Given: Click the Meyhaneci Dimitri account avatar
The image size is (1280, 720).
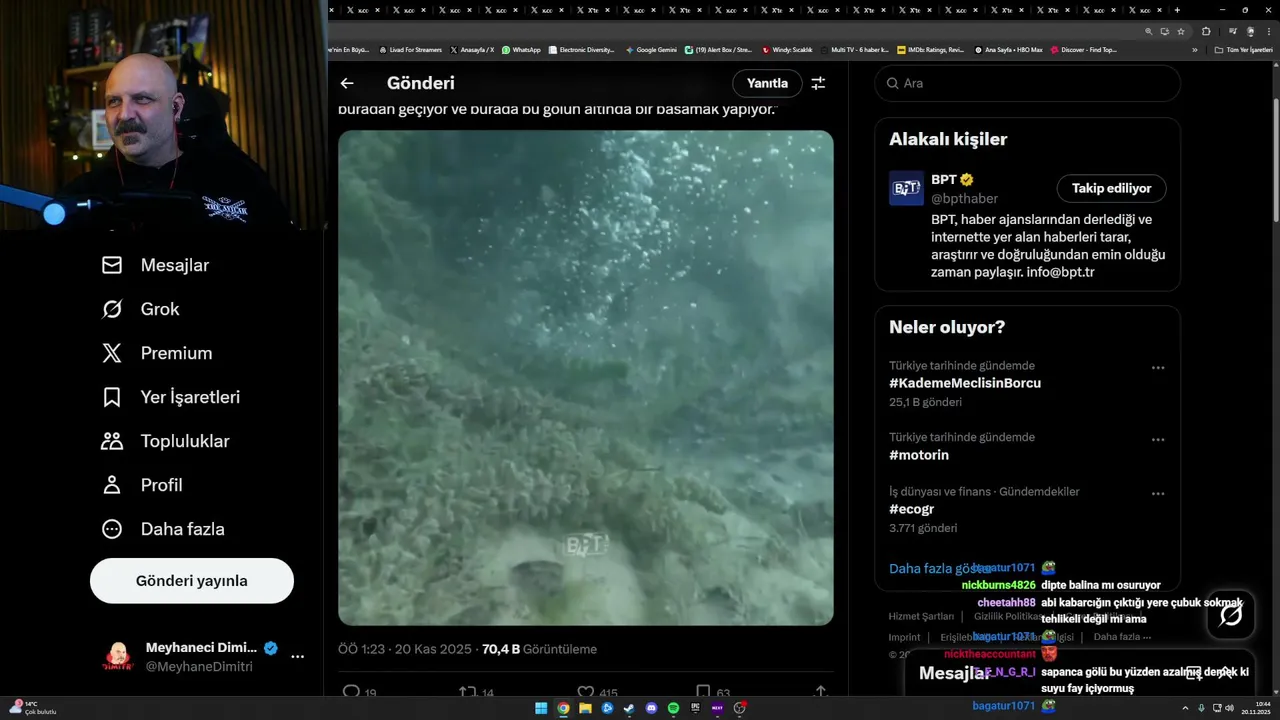Looking at the screenshot, I should tap(118, 657).
